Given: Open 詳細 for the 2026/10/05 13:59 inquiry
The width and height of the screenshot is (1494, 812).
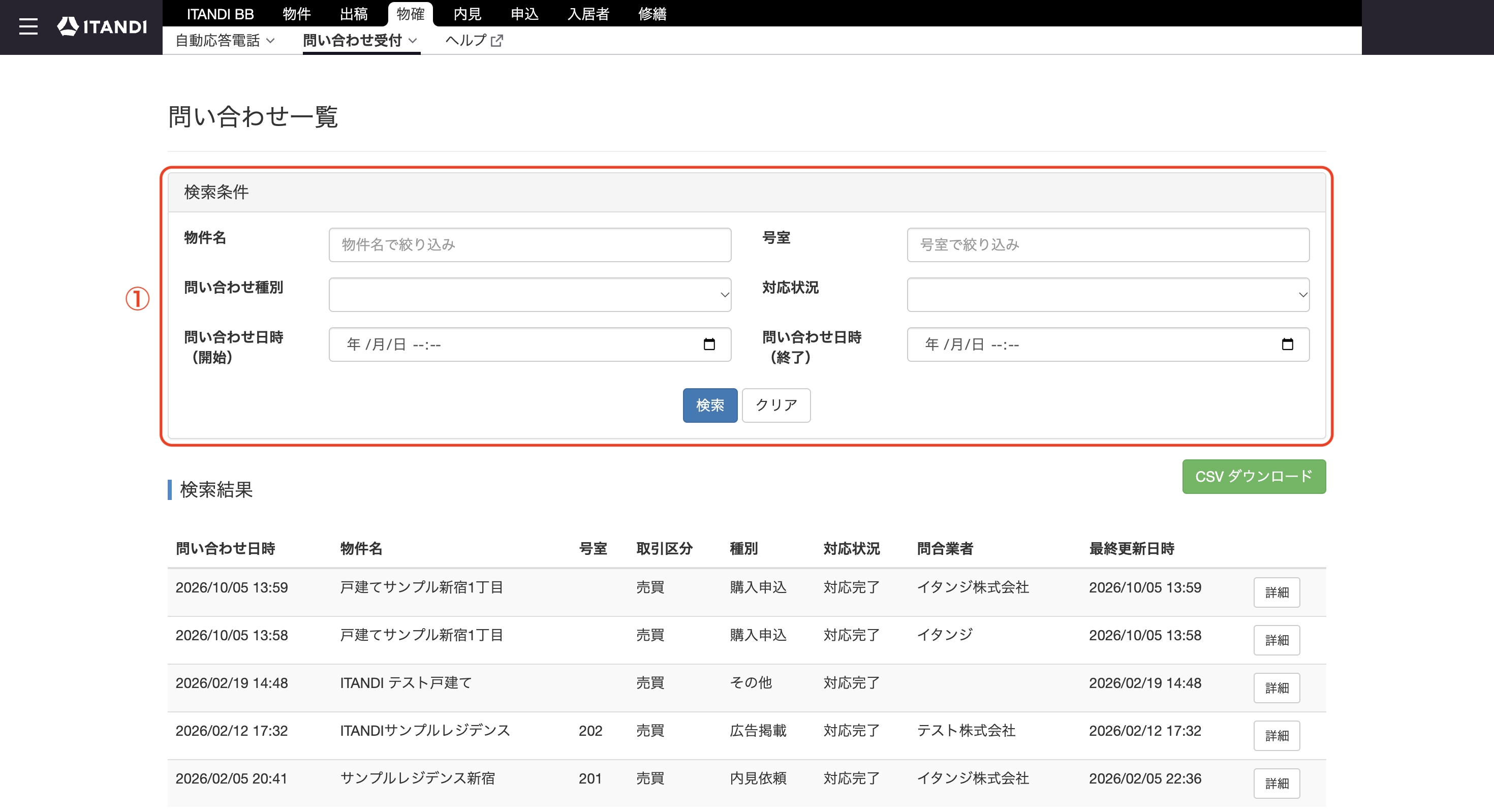Looking at the screenshot, I should coord(1277,592).
